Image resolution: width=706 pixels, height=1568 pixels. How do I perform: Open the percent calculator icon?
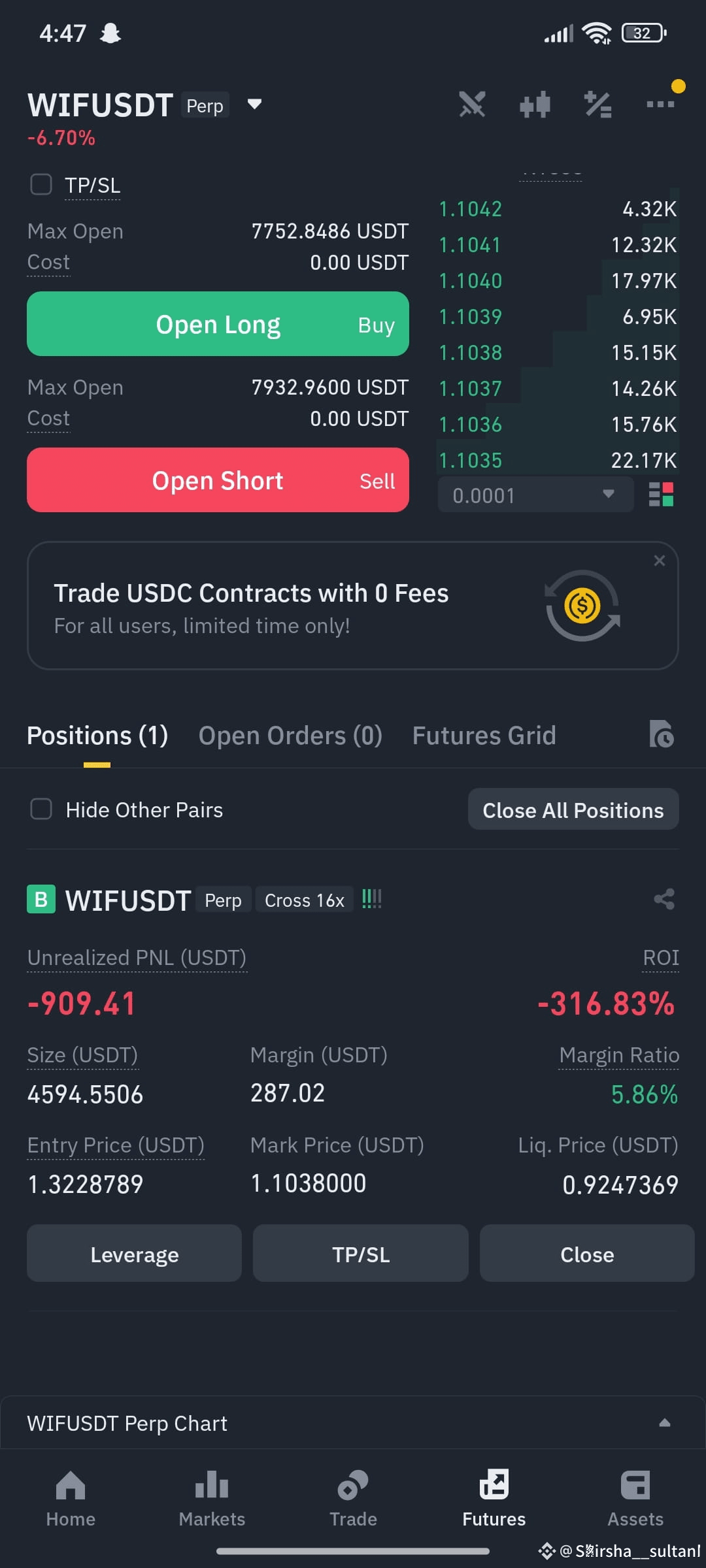point(597,105)
